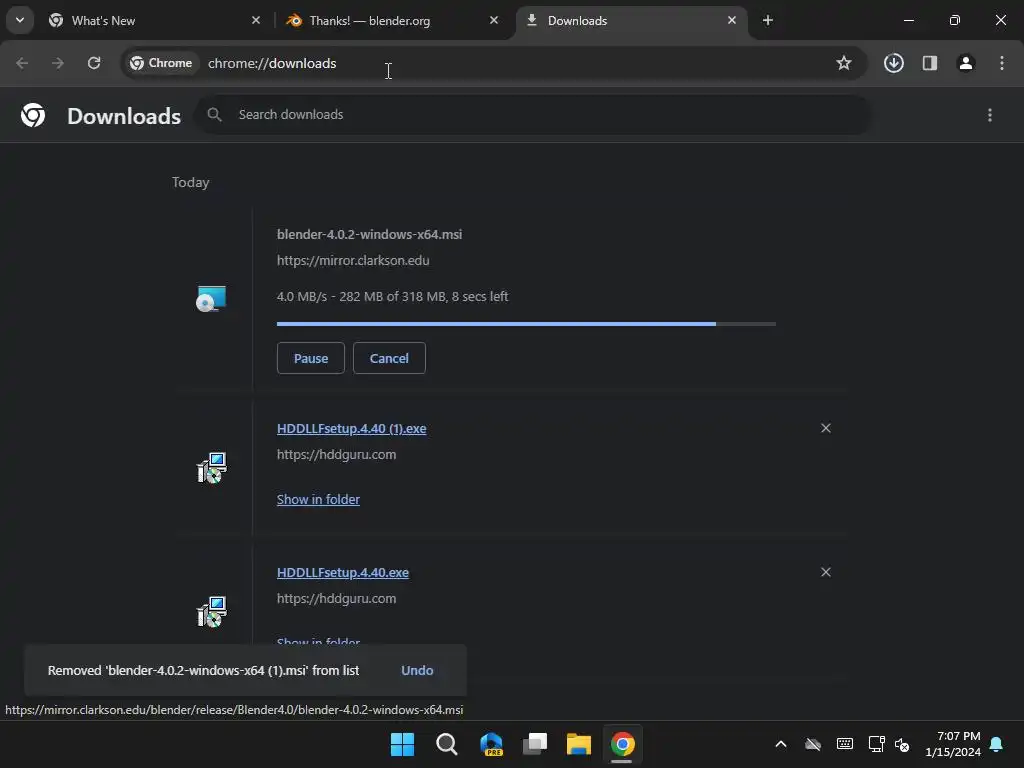Viewport: 1024px width, 768px height.
Task: Close the blender.org tab
Action: [494, 20]
